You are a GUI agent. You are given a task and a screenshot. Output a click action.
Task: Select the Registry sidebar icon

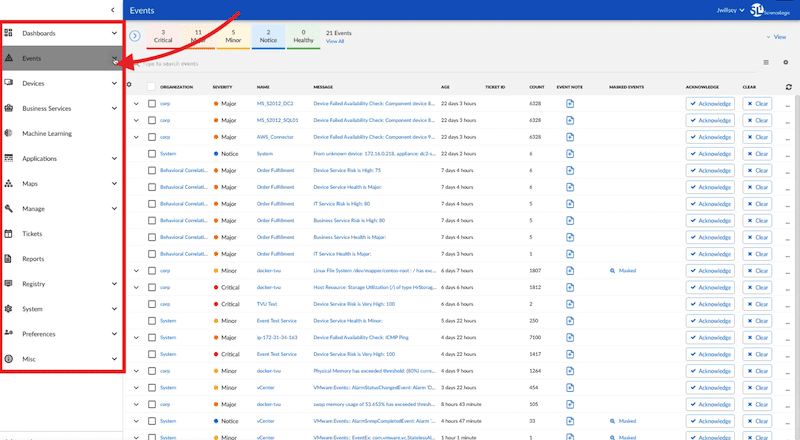(8, 283)
